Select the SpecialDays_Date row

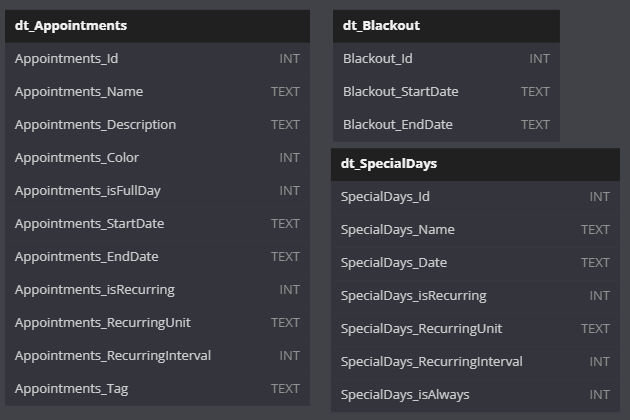[x=475, y=263]
